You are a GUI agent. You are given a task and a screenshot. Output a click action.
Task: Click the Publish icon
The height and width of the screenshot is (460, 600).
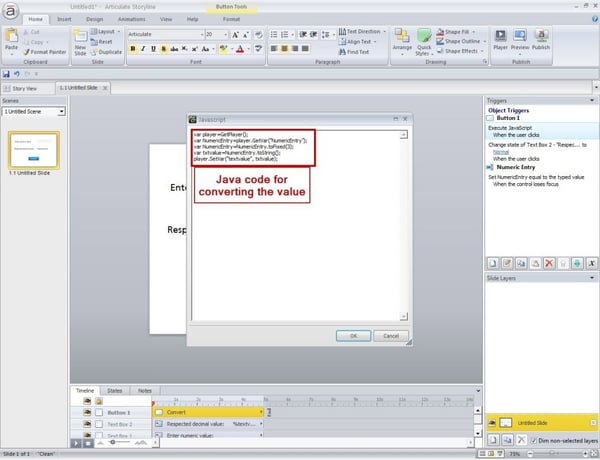(x=541, y=40)
